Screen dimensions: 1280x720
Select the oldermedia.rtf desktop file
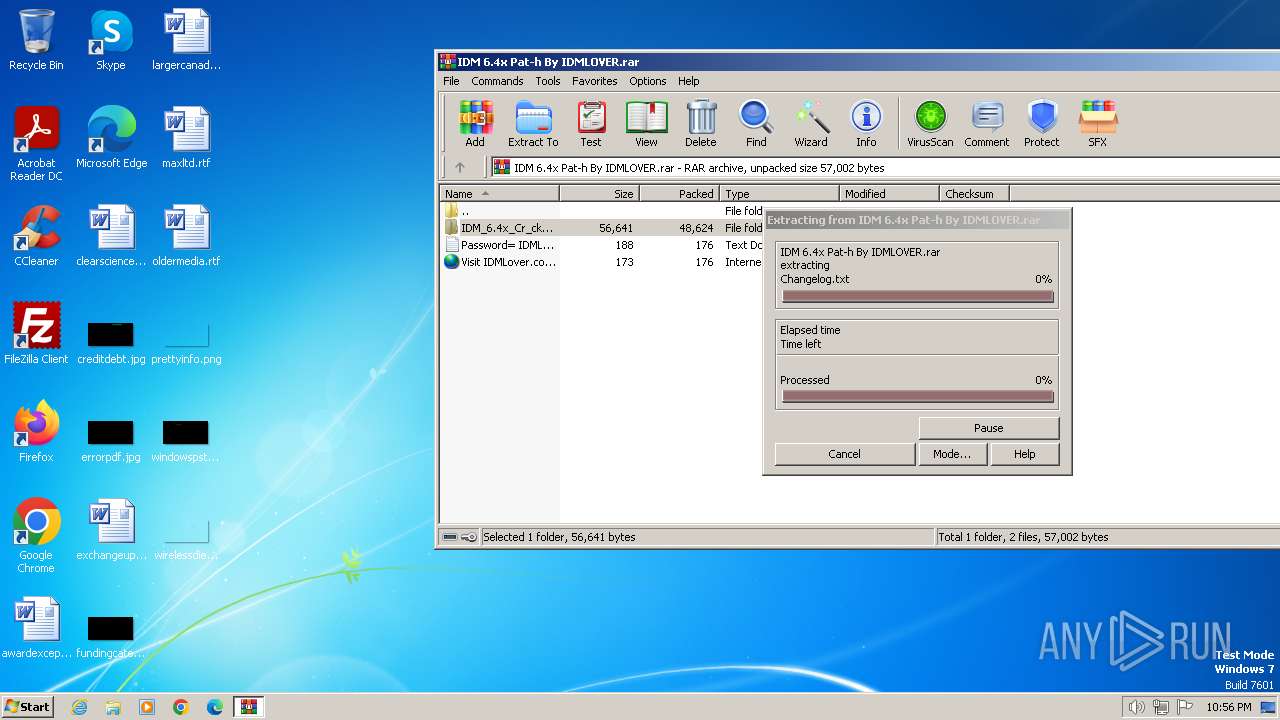(186, 236)
